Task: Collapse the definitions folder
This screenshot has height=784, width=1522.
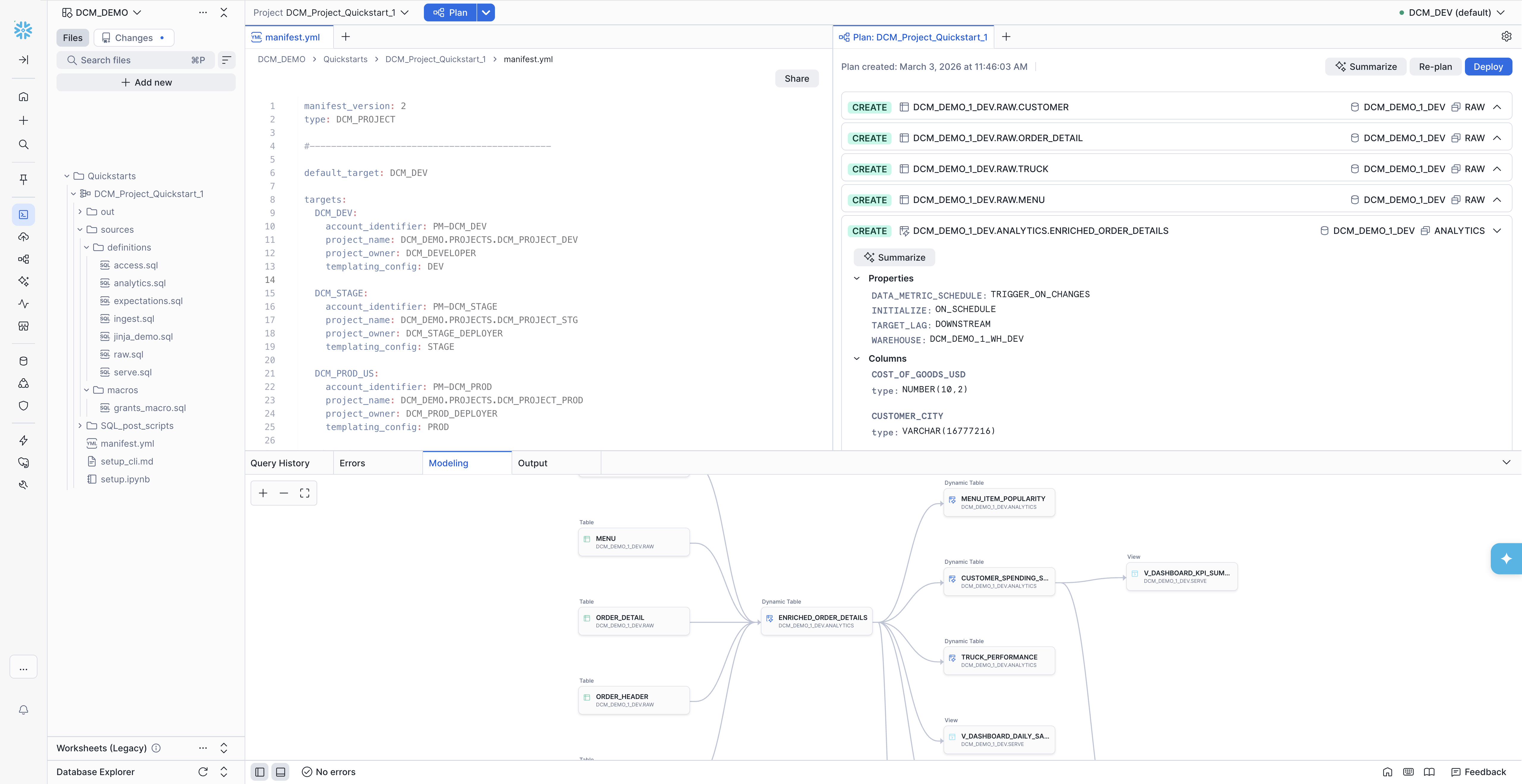Action: point(87,248)
